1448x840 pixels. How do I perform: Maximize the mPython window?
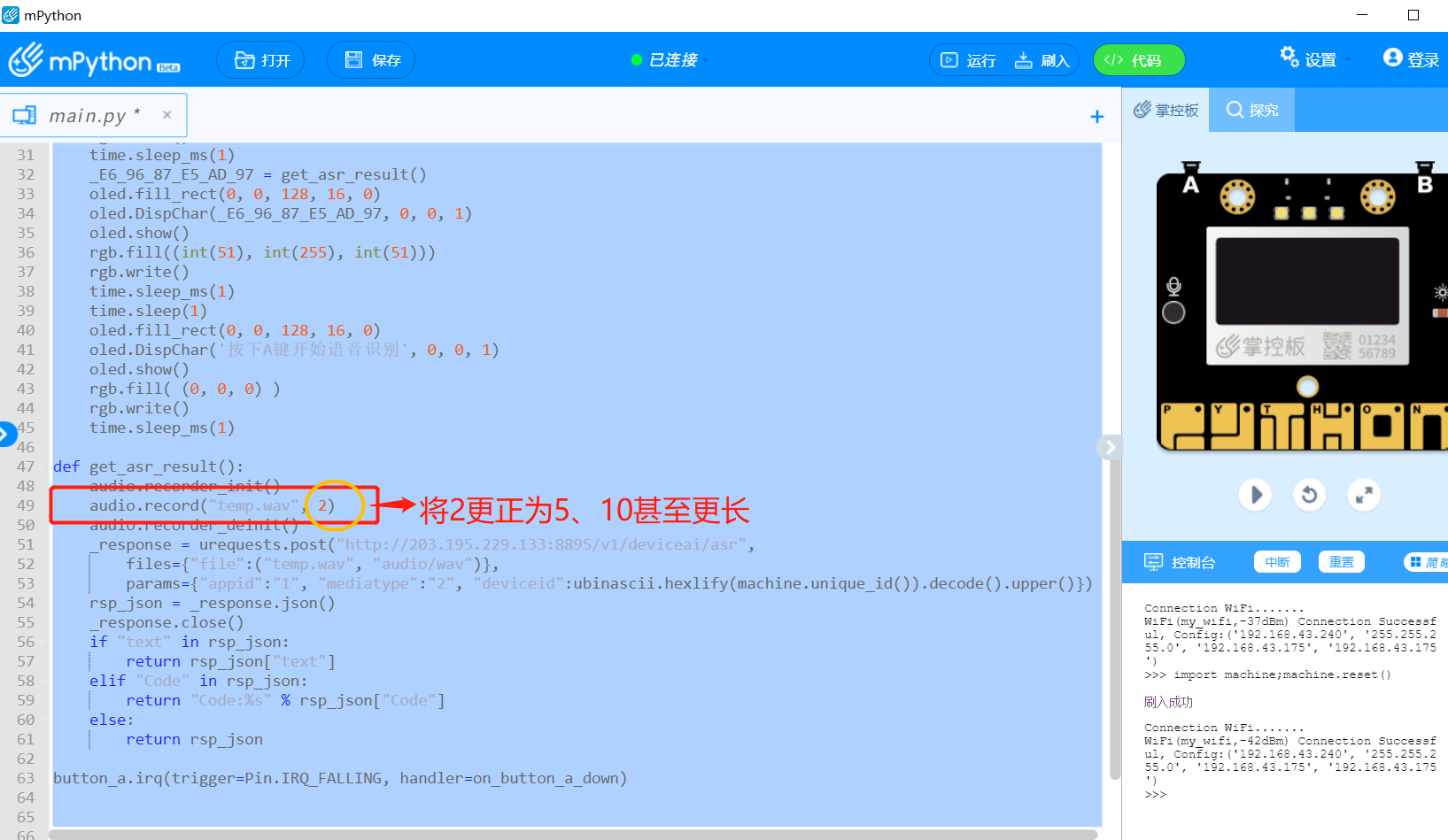tap(1413, 15)
